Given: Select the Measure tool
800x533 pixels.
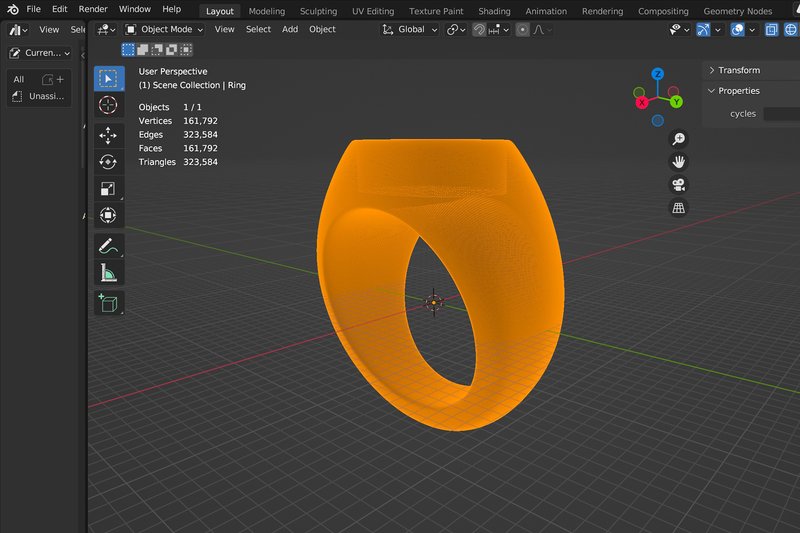Looking at the screenshot, I should [108, 272].
